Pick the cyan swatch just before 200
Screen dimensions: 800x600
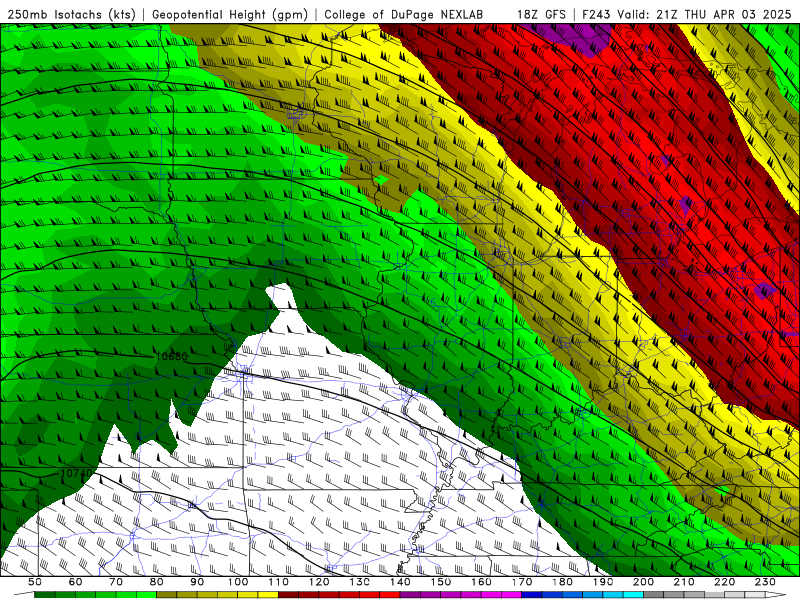click(x=633, y=595)
